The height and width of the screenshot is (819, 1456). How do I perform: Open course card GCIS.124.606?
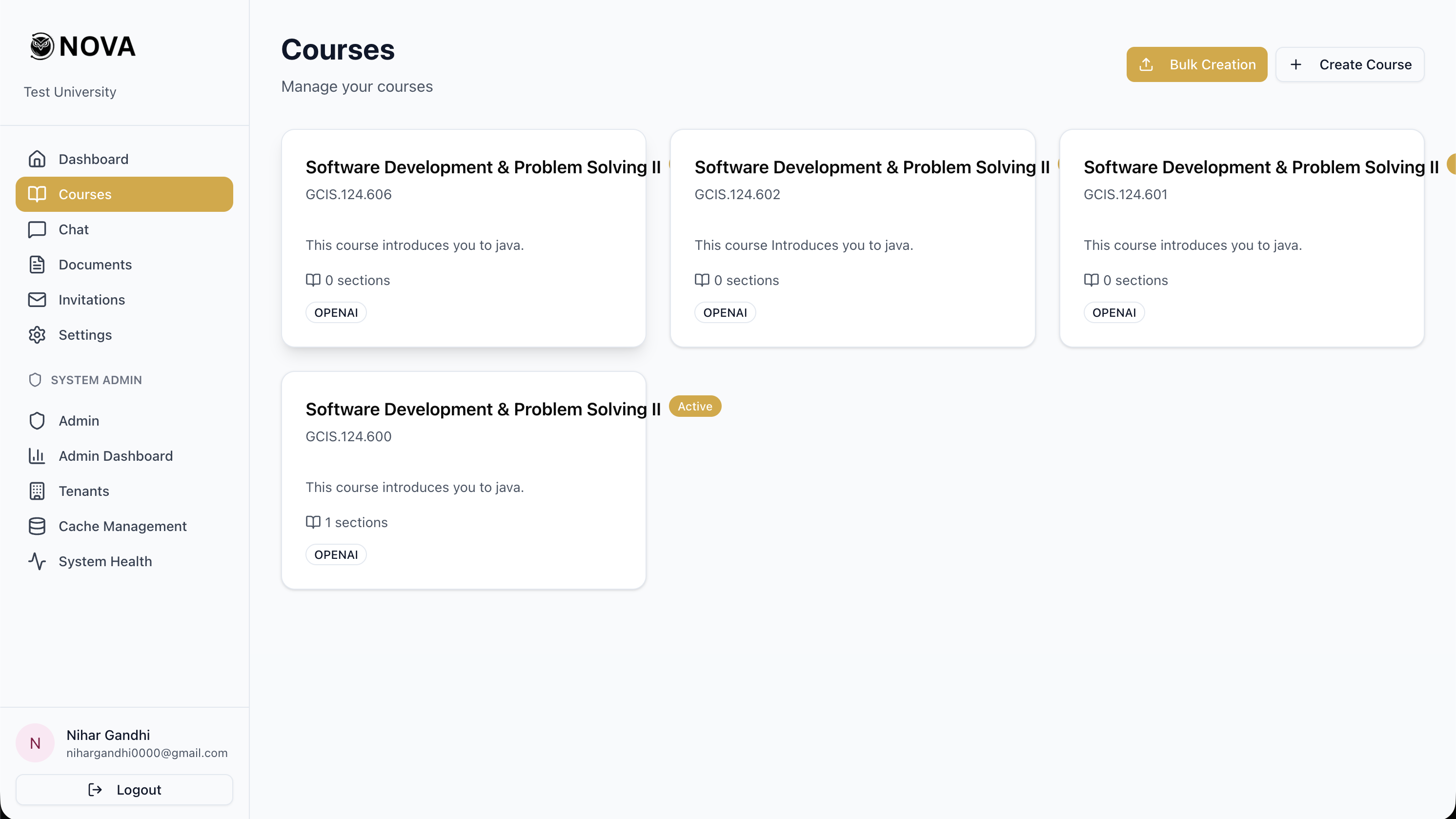click(x=464, y=238)
